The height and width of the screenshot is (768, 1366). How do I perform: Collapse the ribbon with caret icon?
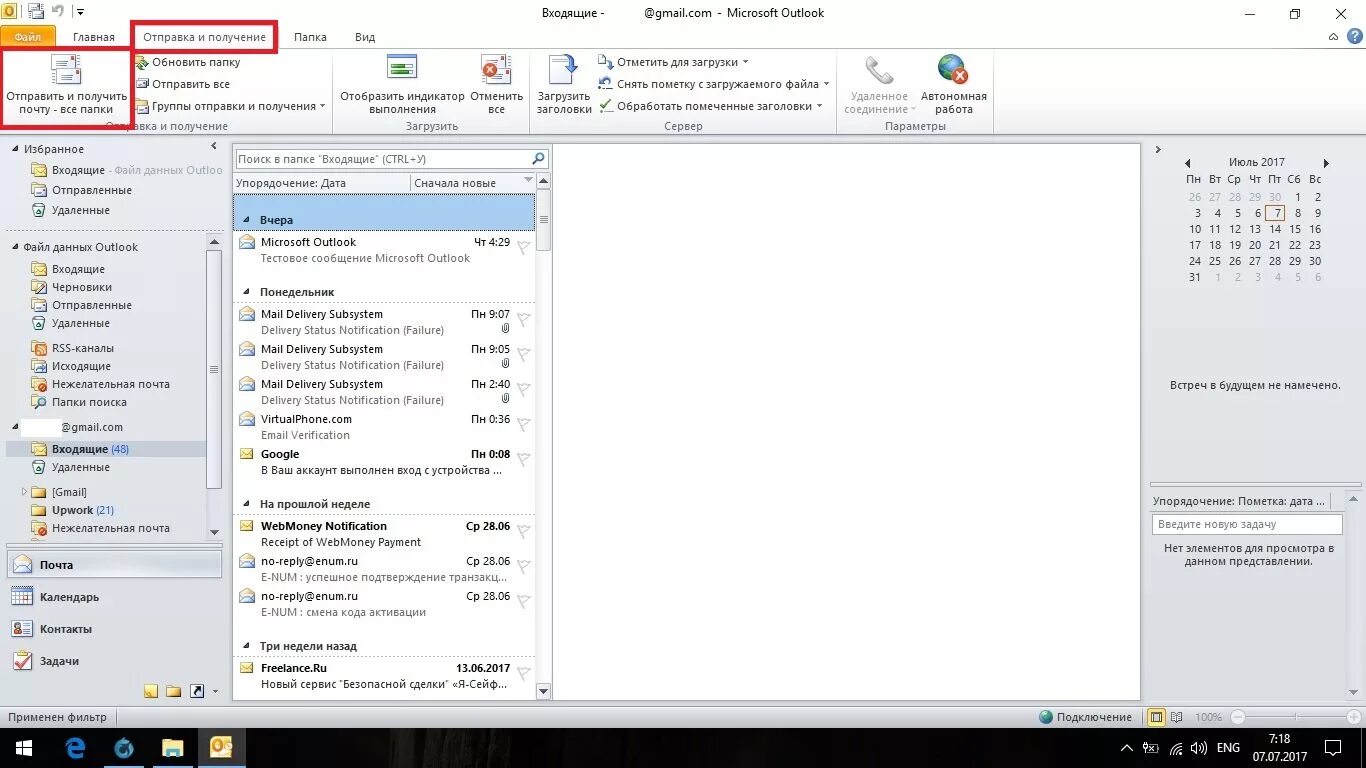pyautogui.click(x=1334, y=37)
